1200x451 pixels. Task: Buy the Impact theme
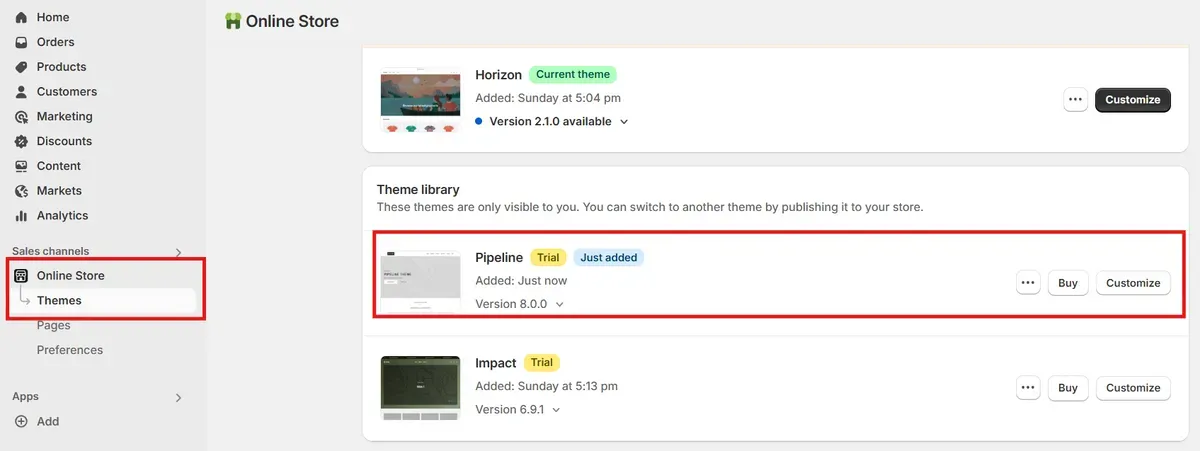[1068, 387]
